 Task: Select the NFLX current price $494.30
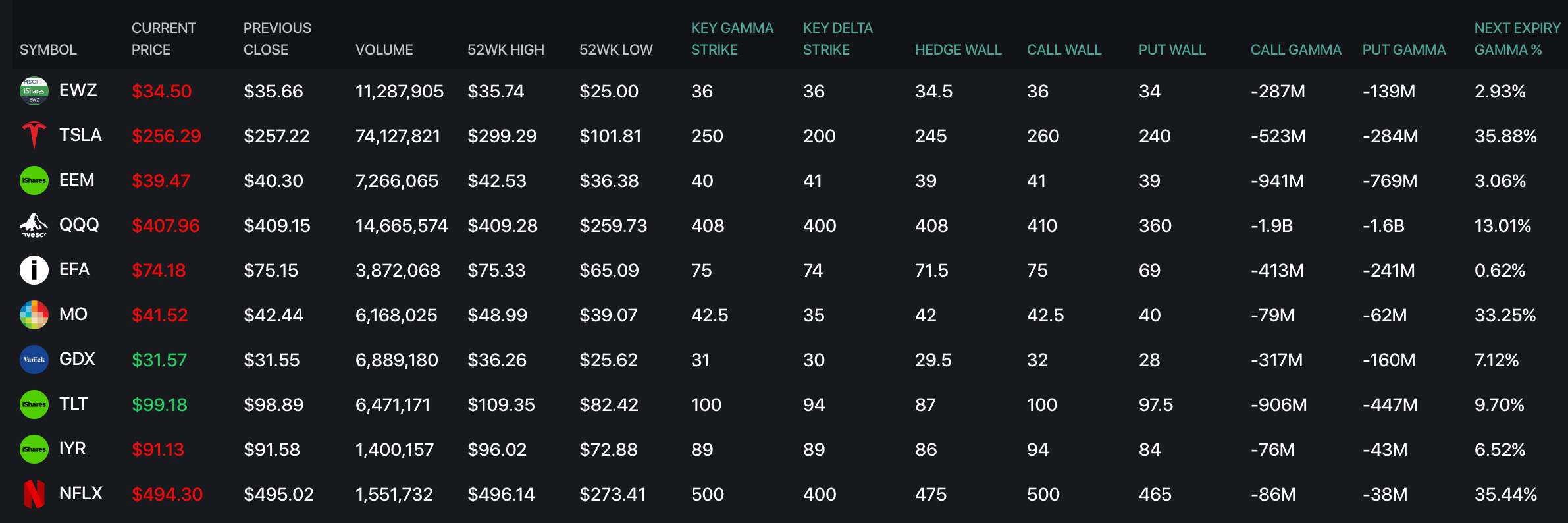[x=167, y=494]
